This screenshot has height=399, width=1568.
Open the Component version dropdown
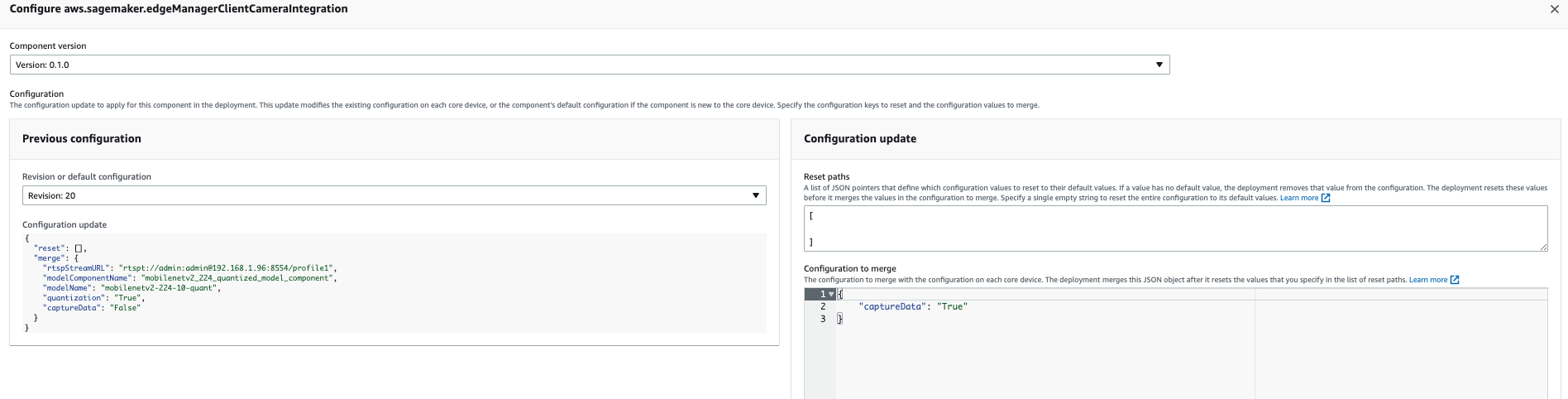[x=590, y=65]
